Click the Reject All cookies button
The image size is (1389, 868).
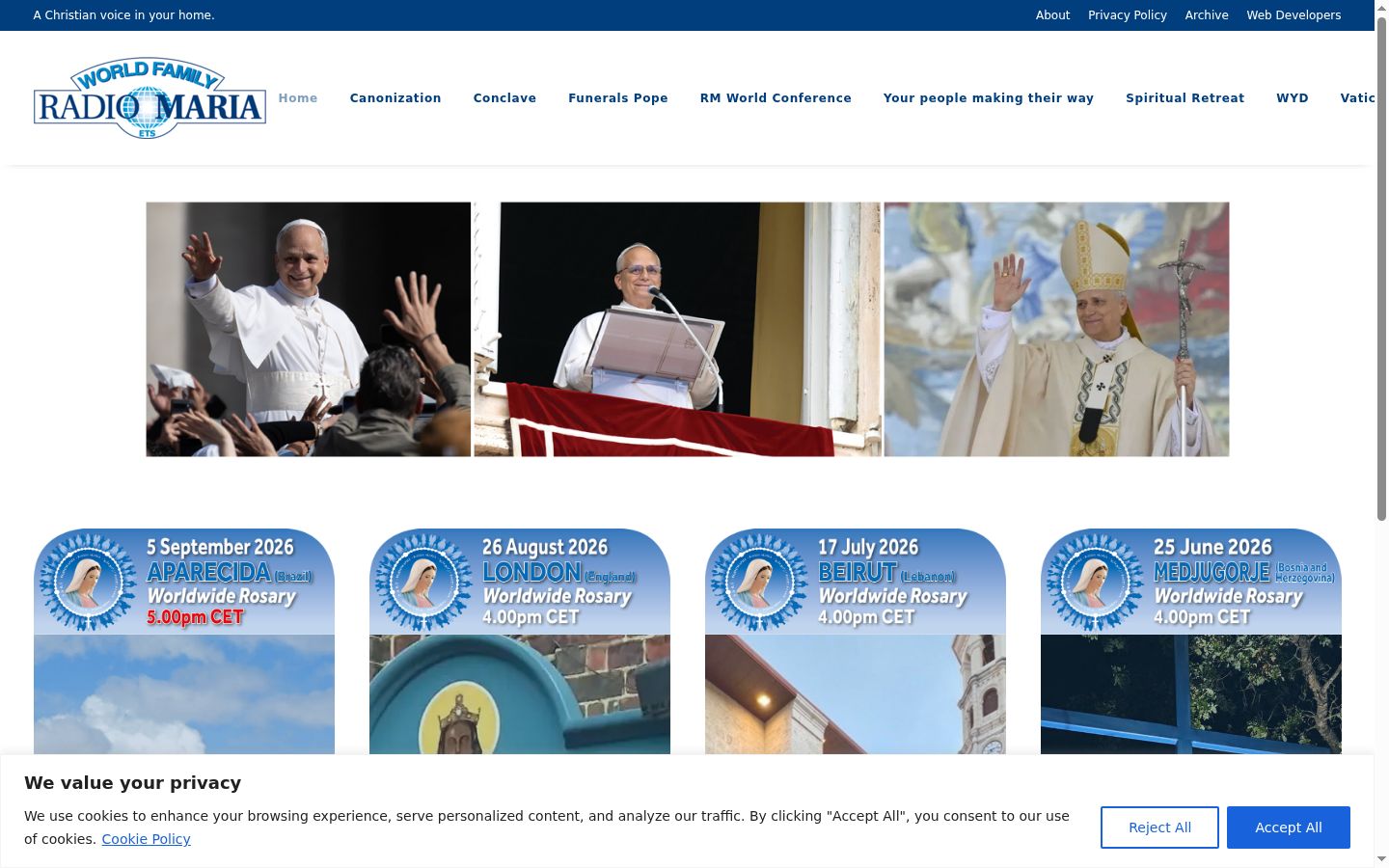pos(1159,827)
